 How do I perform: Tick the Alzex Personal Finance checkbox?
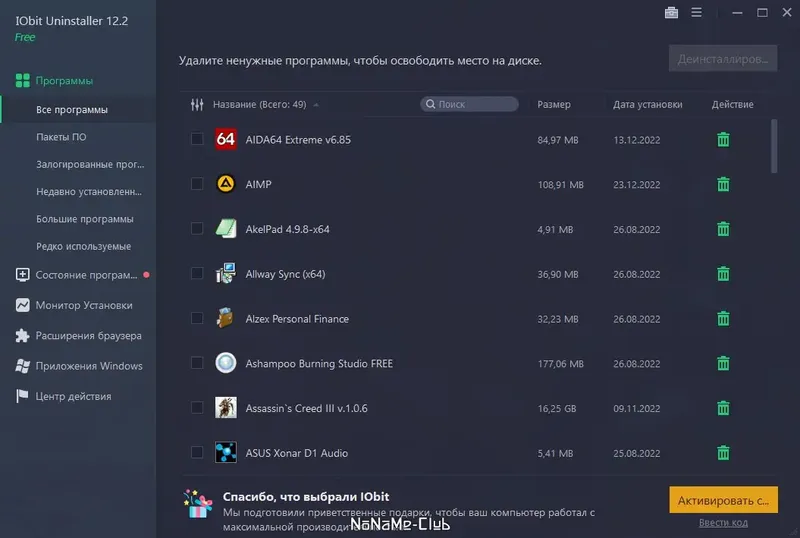pos(197,318)
